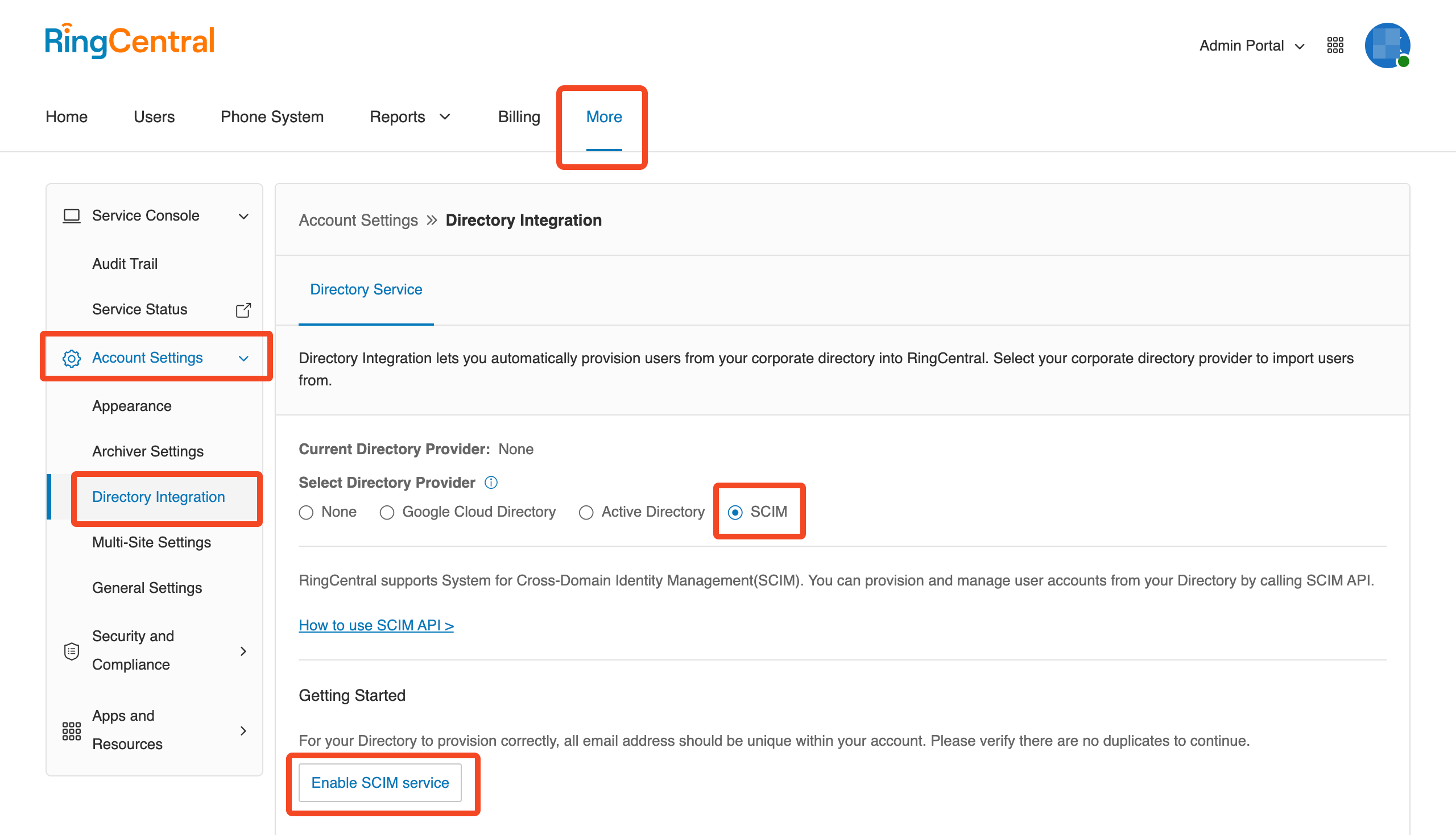Select Directory Integration in the sidebar
Image resolution: width=1456 pixels, height=835 pixels.
pos(158,497)
